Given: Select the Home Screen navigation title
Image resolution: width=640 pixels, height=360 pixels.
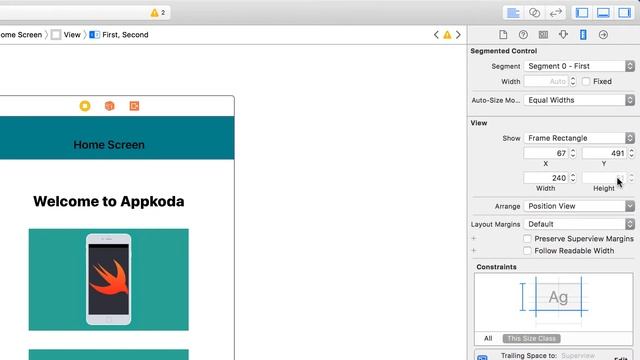Looking at the screenshot, I should pos(109,144).
